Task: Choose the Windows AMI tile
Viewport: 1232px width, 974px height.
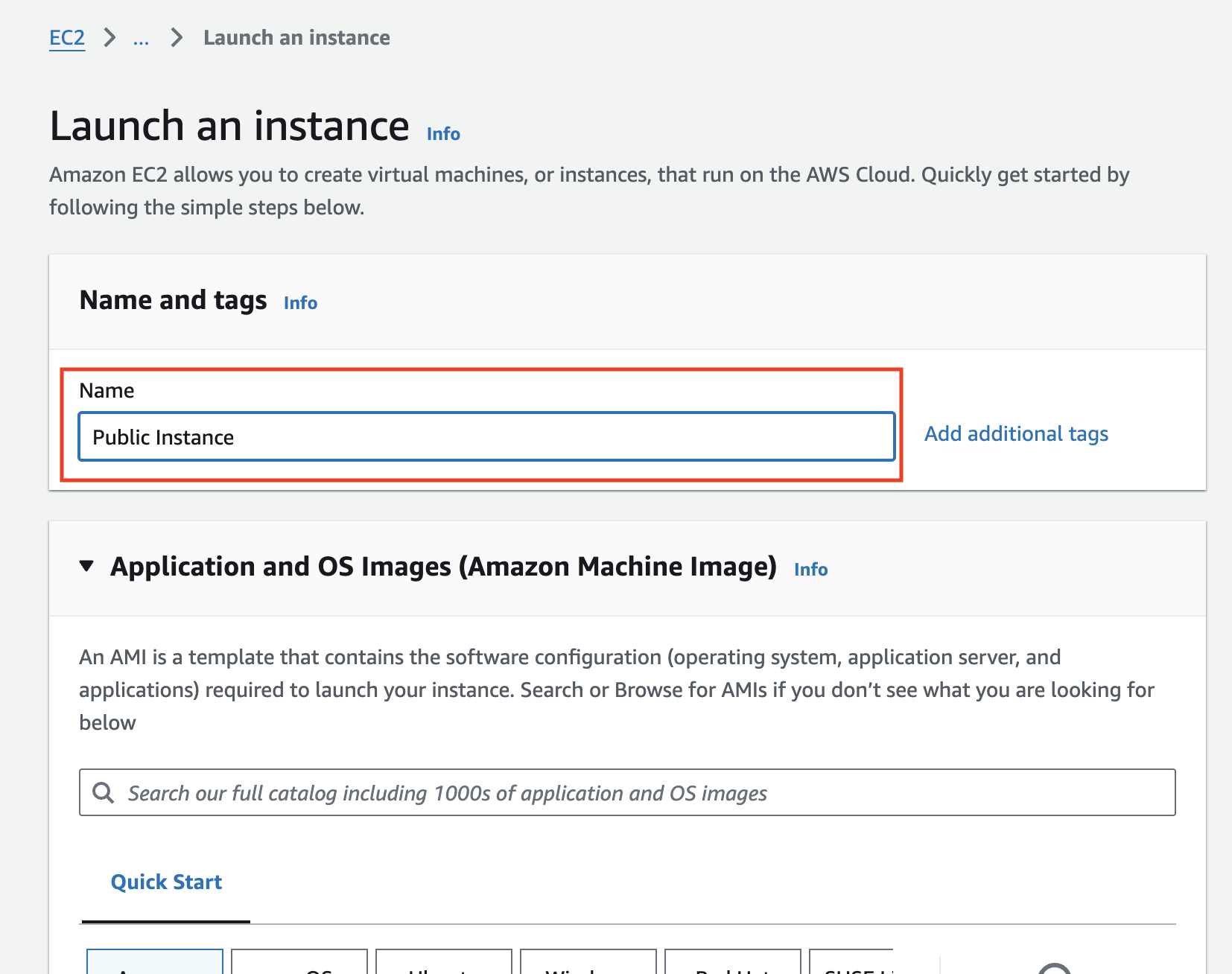Action: (x=588, y=964)
